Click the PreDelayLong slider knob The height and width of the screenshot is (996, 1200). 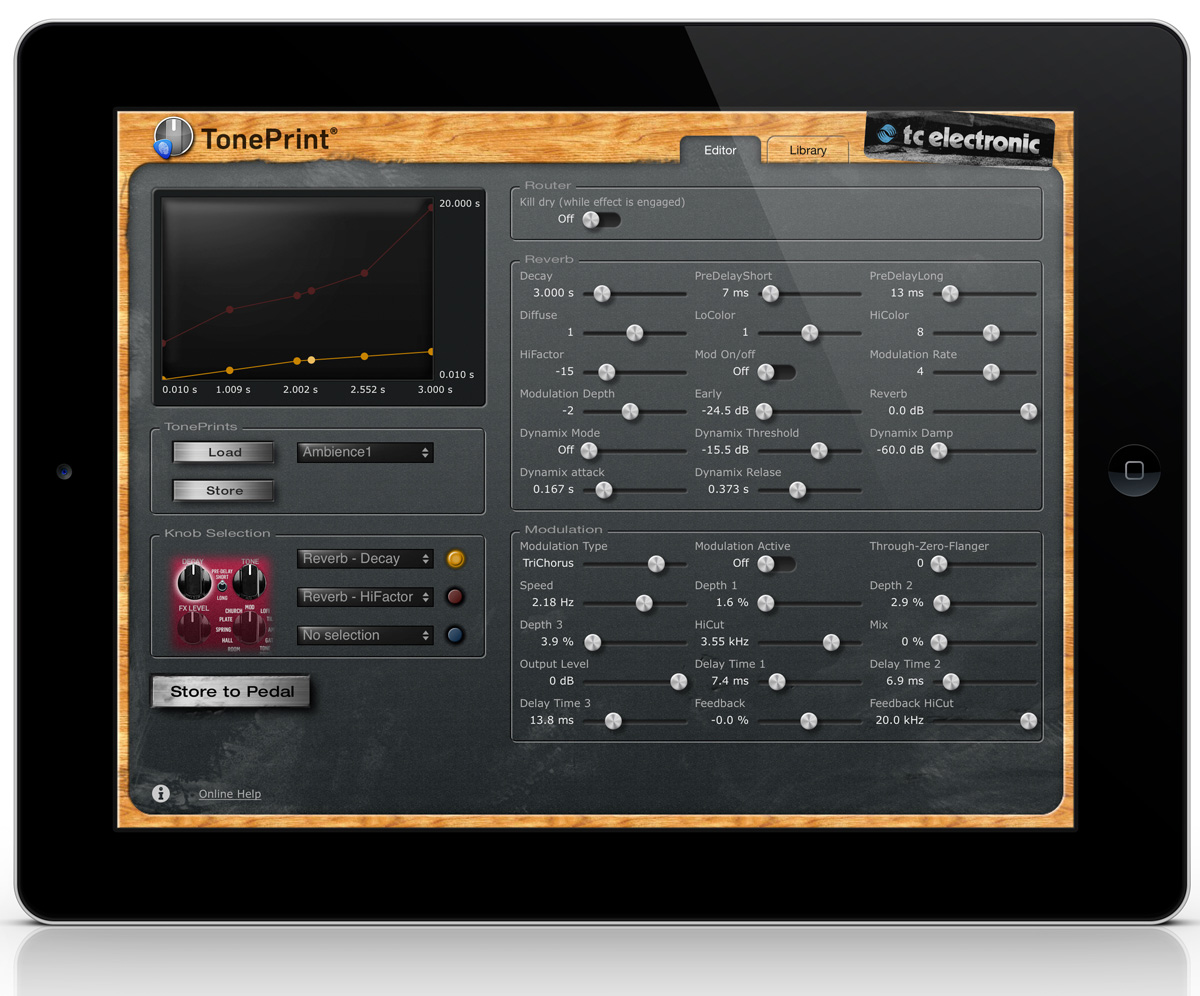point(950,293)
